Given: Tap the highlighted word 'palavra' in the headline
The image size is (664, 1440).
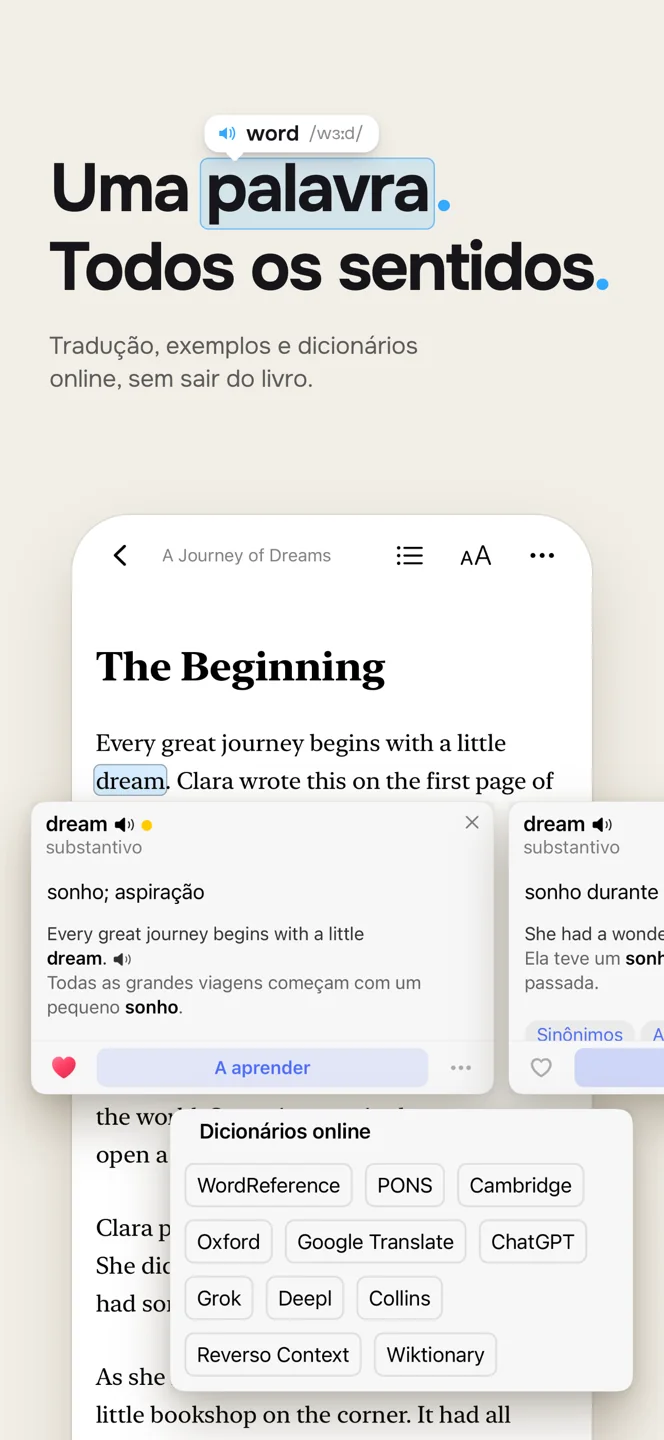Looking at the screenshot, I should pos(318,193).
